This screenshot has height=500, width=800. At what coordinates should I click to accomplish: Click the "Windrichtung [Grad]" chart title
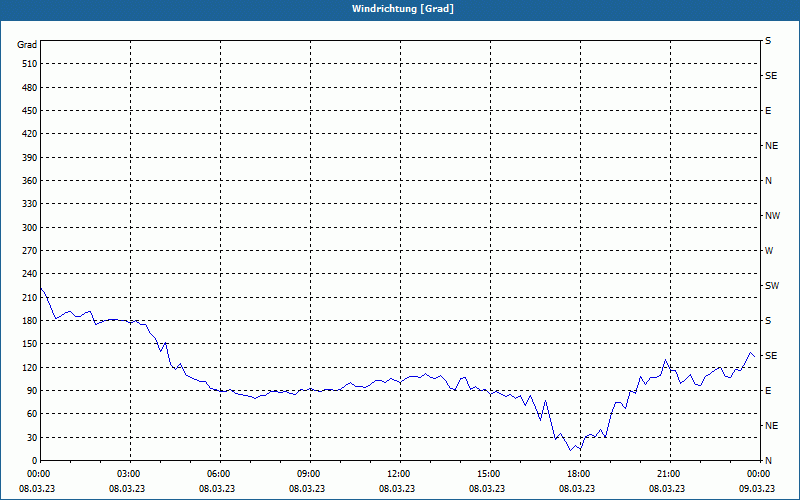pyautogui.click(x=403, y=9)
